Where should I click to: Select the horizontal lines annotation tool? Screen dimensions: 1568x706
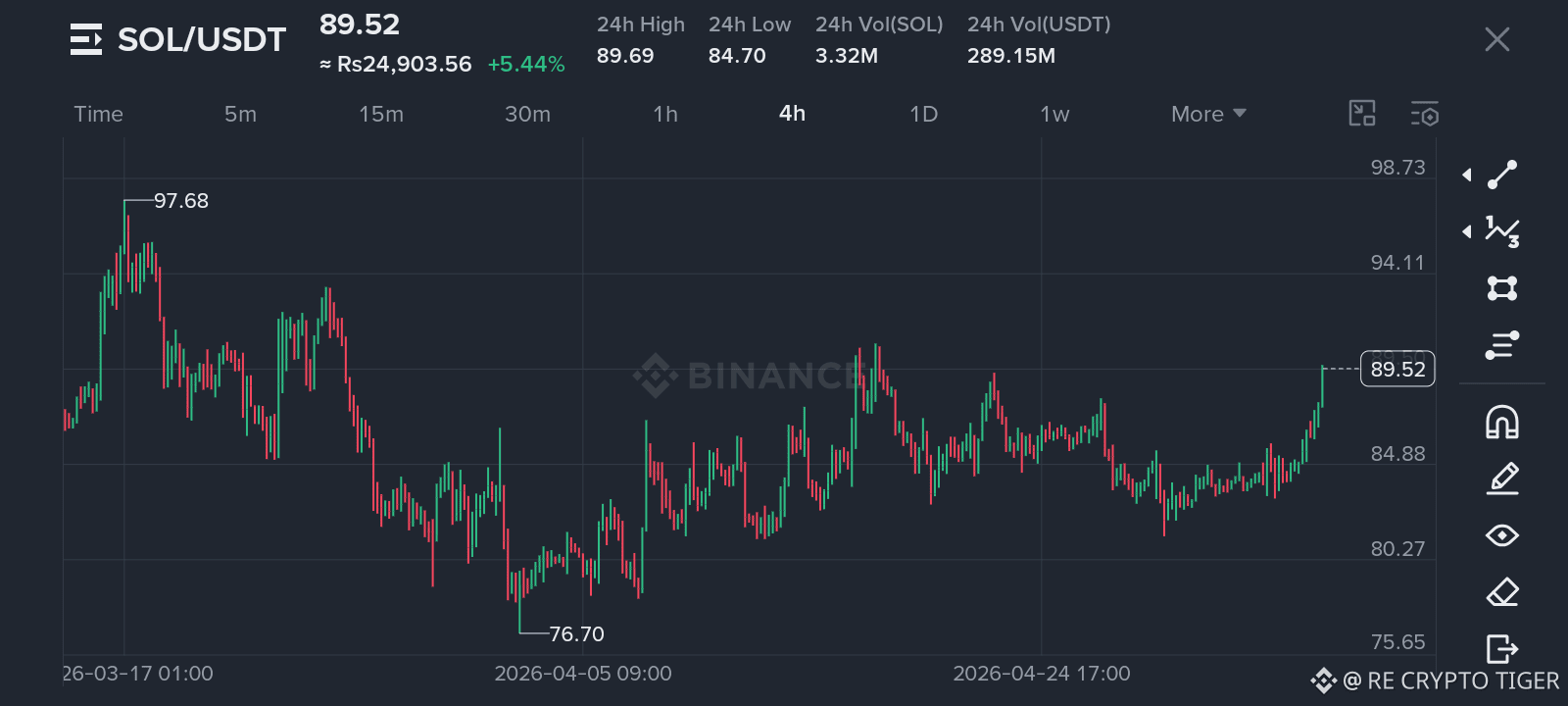(1502, 345)
